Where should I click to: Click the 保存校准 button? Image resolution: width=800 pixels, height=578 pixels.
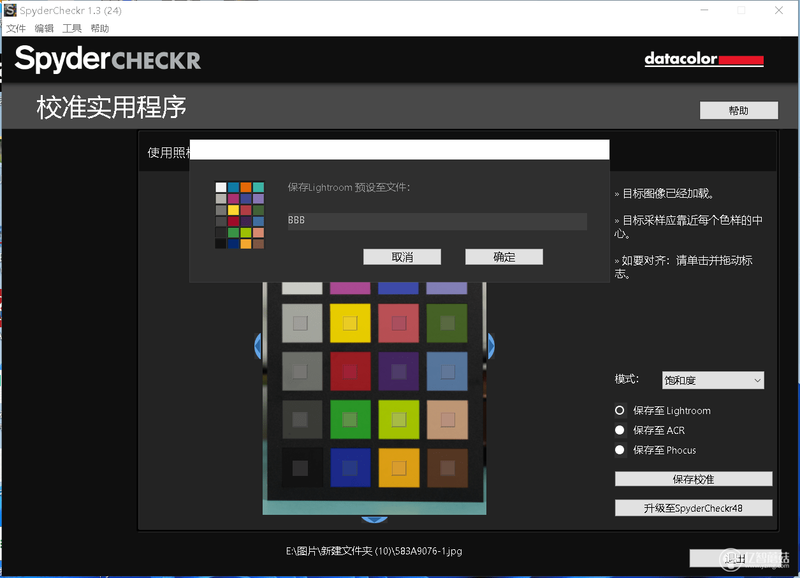tap(693, 479)
